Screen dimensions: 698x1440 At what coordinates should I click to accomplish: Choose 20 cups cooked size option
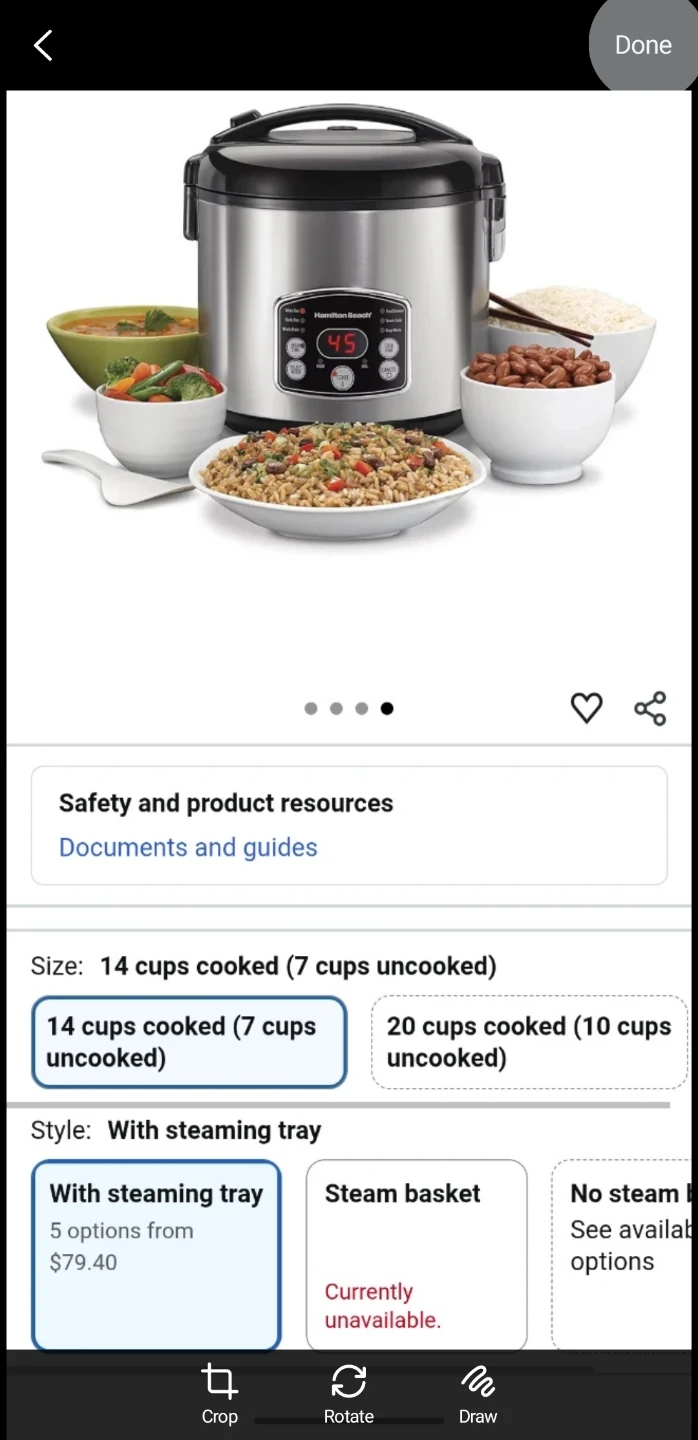pos(529,1042)
